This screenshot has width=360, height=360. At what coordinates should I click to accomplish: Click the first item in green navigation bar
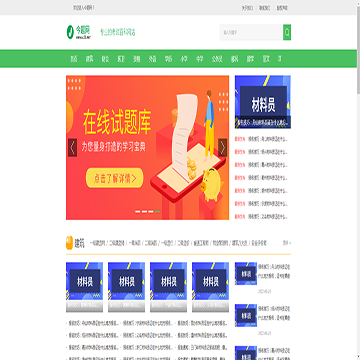tap(74, 59)
